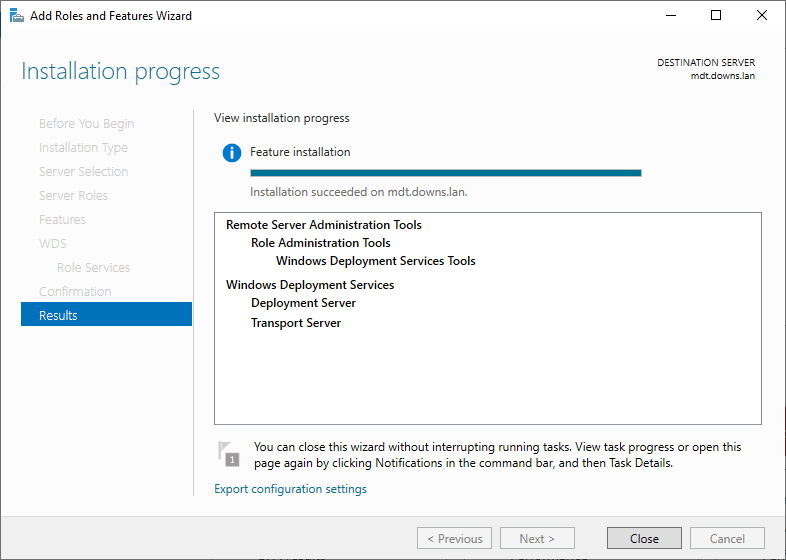The width and height of the screenshot is (786, 560).
Task: Select Windows Deployment Services Tools item
Action: 375,261
